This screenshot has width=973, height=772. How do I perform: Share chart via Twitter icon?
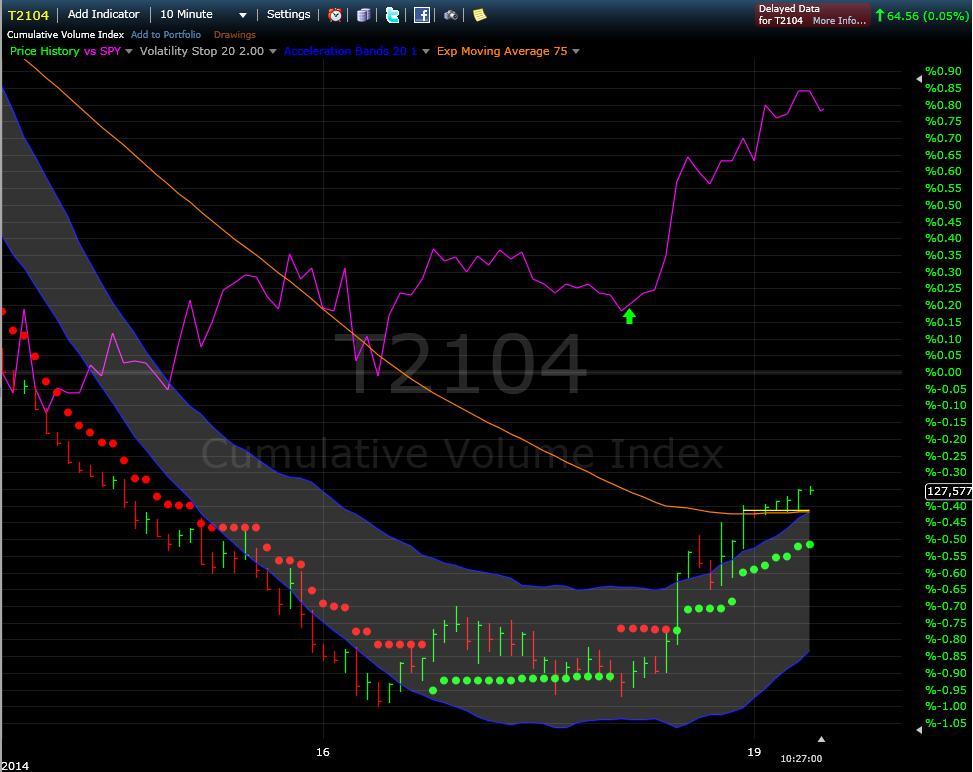coord(392,15)
